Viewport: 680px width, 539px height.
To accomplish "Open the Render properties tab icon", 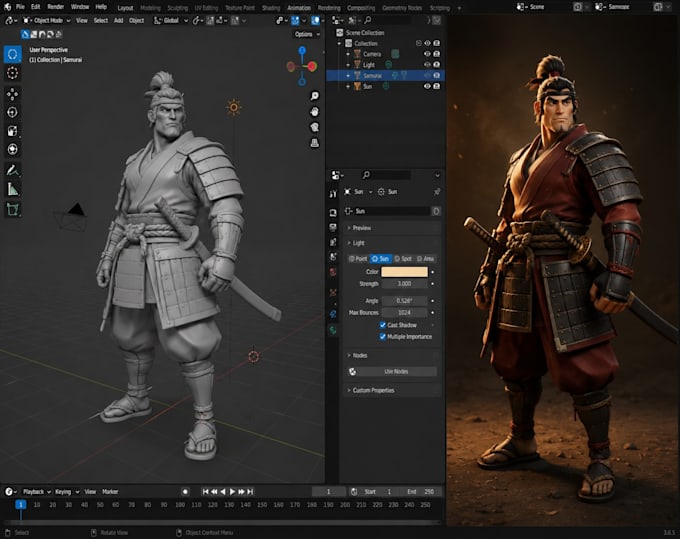I will point(333,212).
